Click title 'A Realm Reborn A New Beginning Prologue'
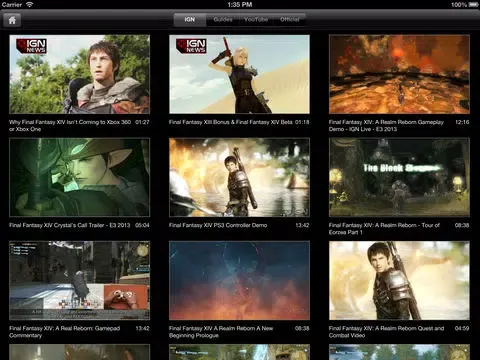The height and width of the screenshot is (360, 480). [x=221, y=332]
